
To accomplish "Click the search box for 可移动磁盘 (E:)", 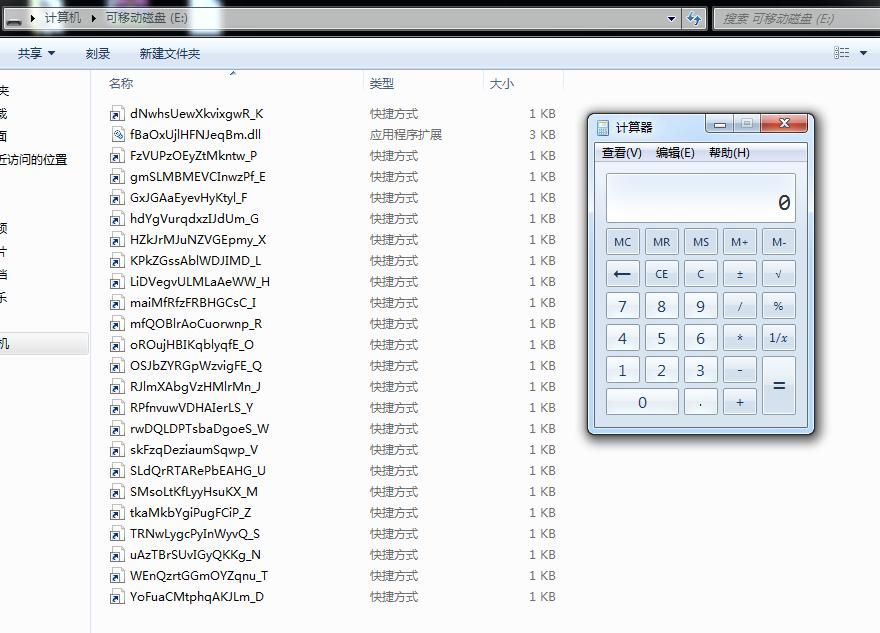I will point(797,19).
